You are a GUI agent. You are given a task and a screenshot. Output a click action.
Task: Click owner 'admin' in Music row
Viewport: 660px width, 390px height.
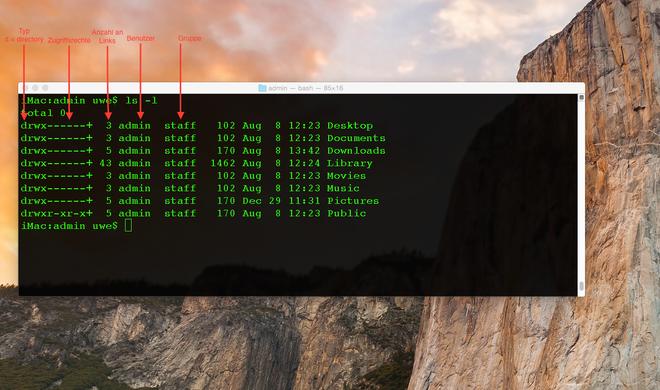pos(134,188)
